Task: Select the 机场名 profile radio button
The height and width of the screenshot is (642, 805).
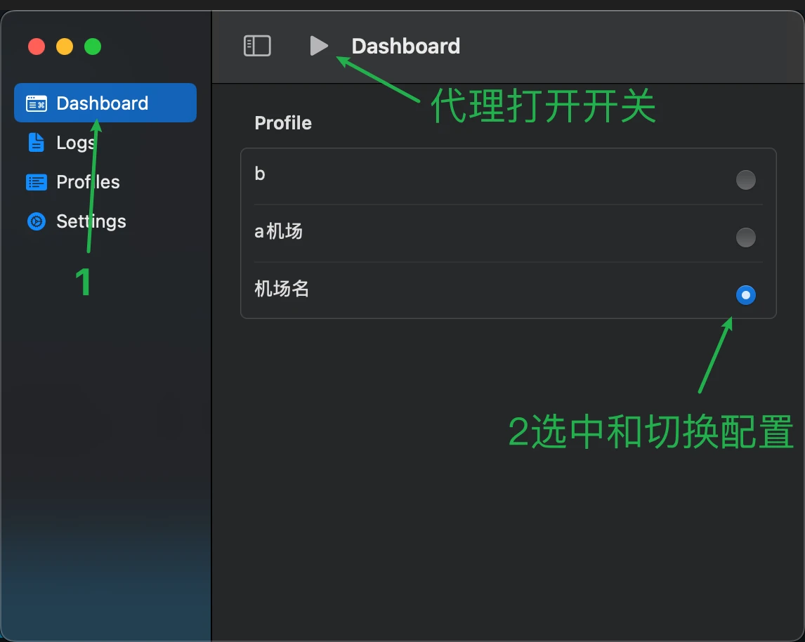Action: (x=745, y=295)
